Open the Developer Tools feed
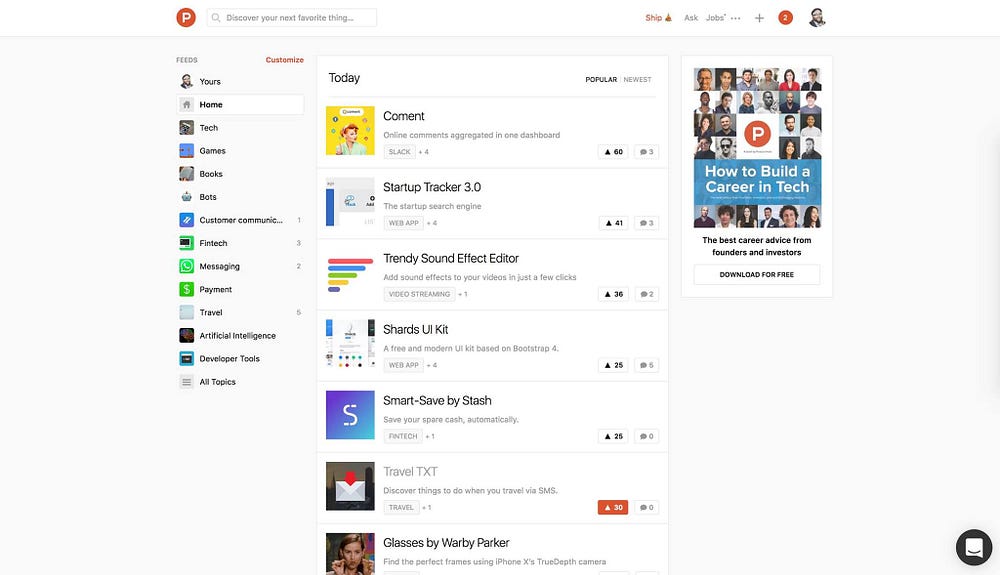The height and width of the screenshot is (575, 1000). [x=240, y=359]
